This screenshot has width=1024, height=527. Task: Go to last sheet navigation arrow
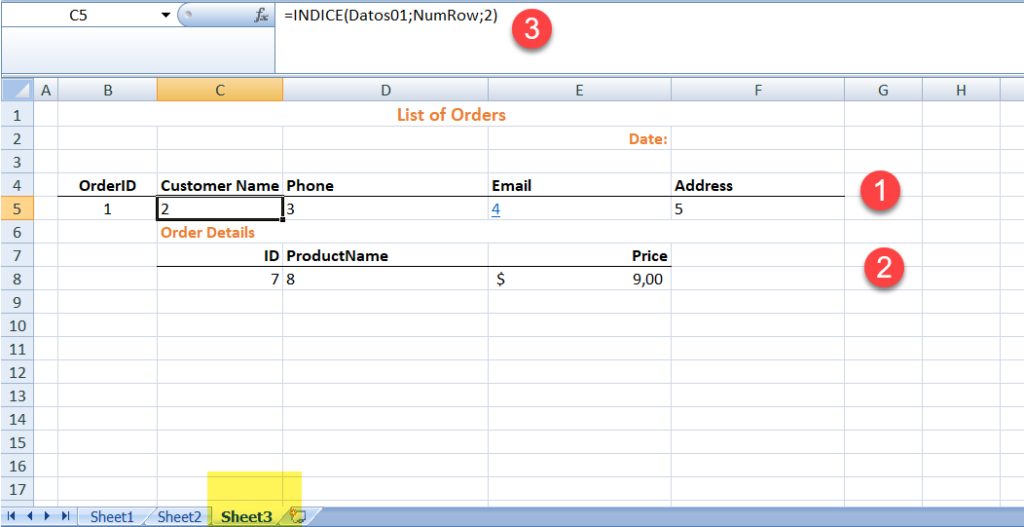(65, 517)
